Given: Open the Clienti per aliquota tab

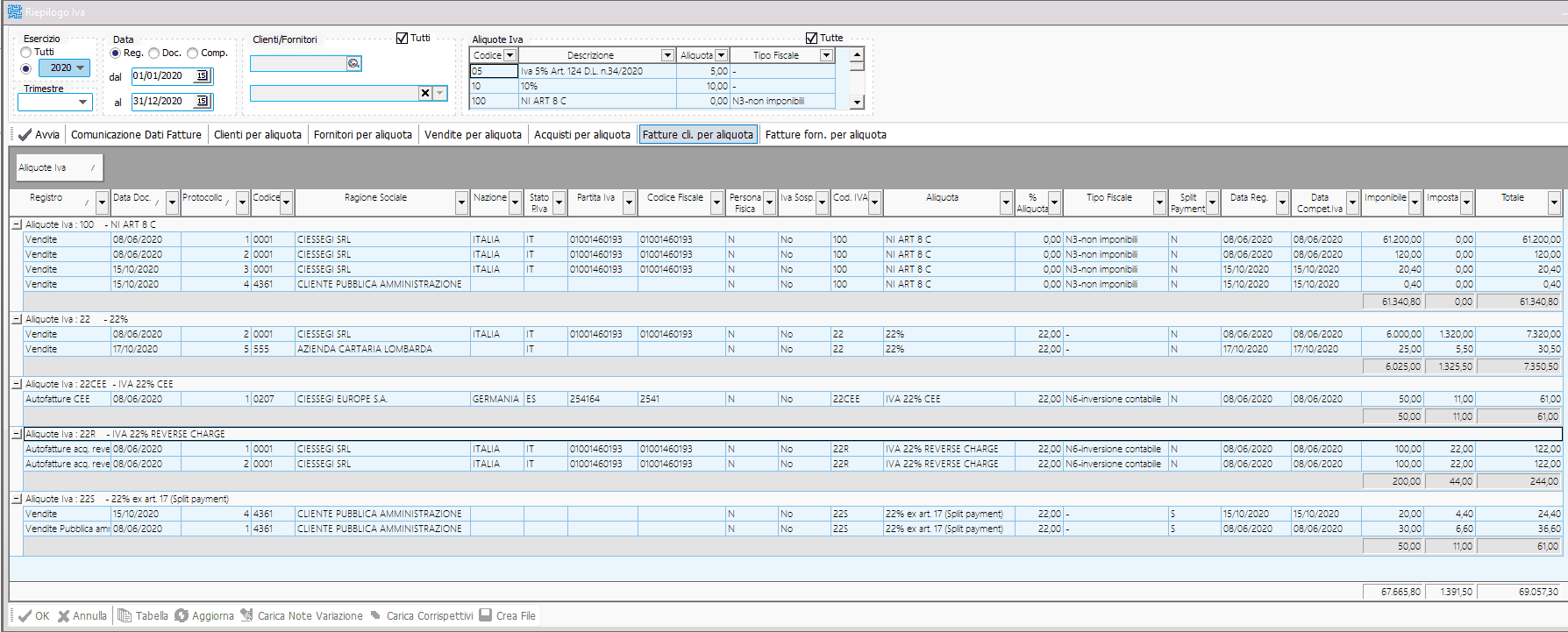Looking at the screenshot, I should (x=258, y=135).
